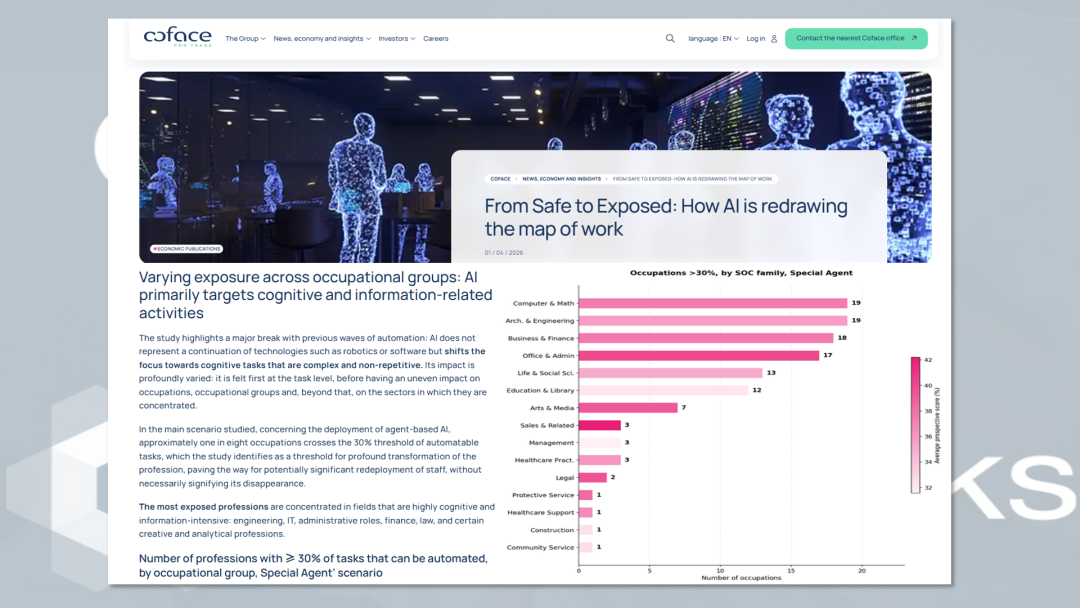Click the Log in link
This screenshot has height=608, width=1080.
click(756, 39)
